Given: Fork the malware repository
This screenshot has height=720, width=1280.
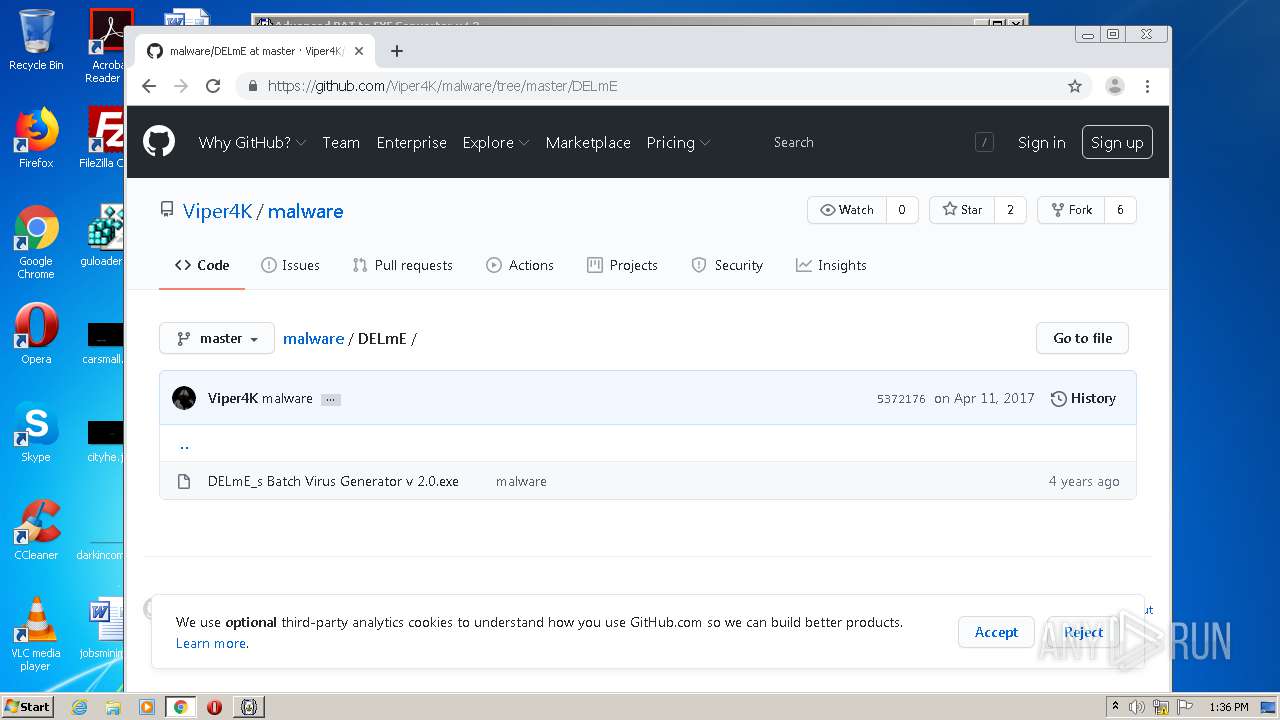Looking at the screenshot, I should click(x=1071, y=210).
